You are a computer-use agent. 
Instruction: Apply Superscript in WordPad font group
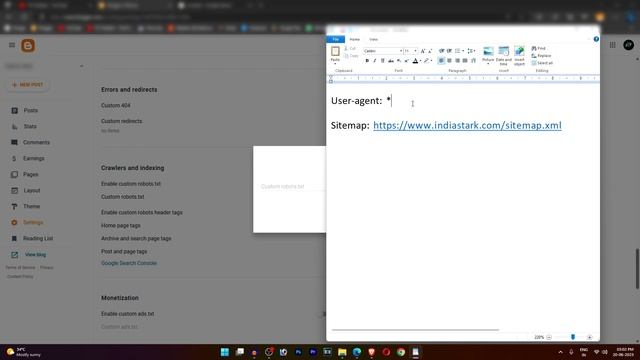pos(407,61)
